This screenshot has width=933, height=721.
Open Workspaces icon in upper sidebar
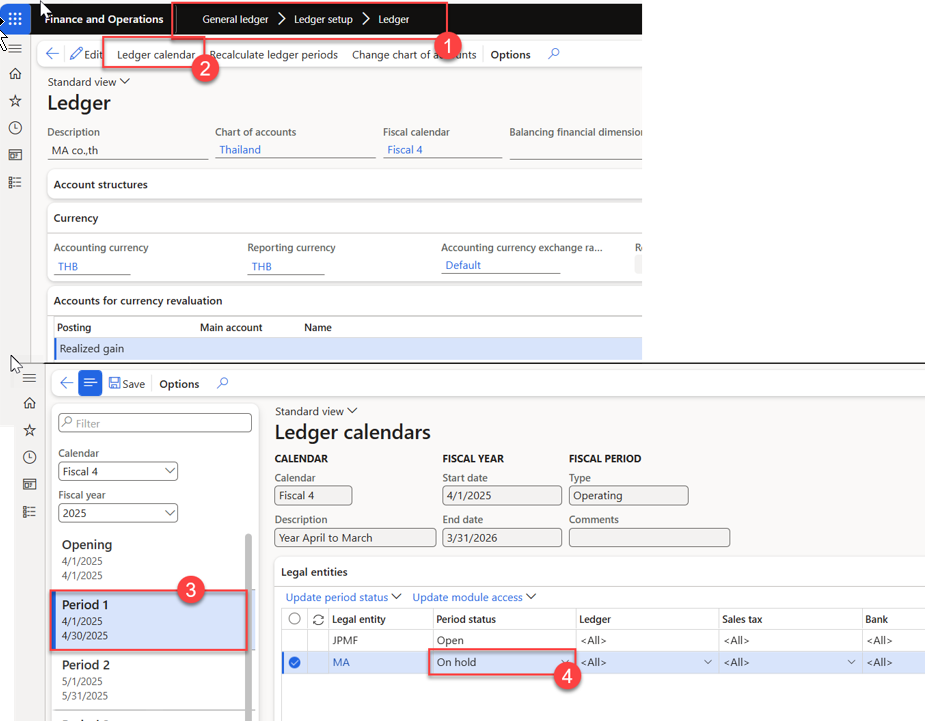pyautogui.click(x=15, y=155)
